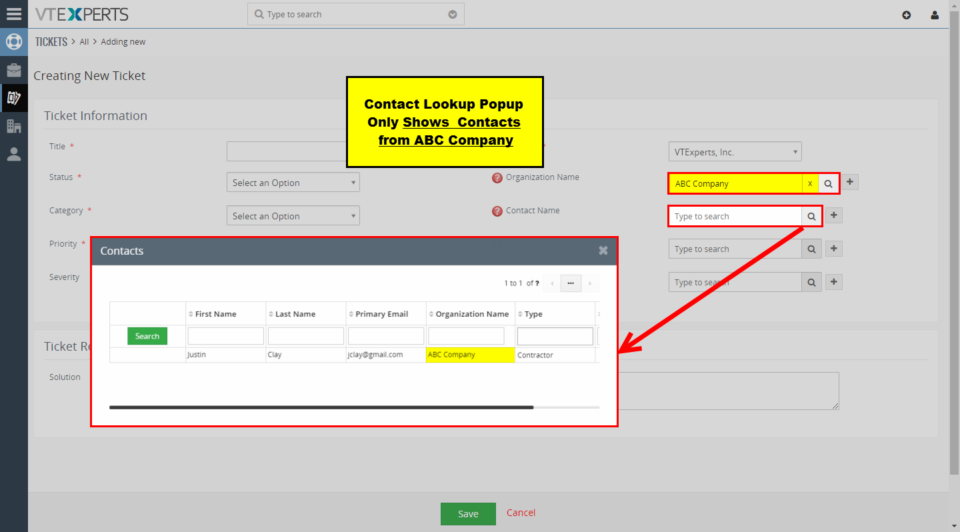Open the Category dropdown
Screen dimensions: 960x532
tap(293, 215)
